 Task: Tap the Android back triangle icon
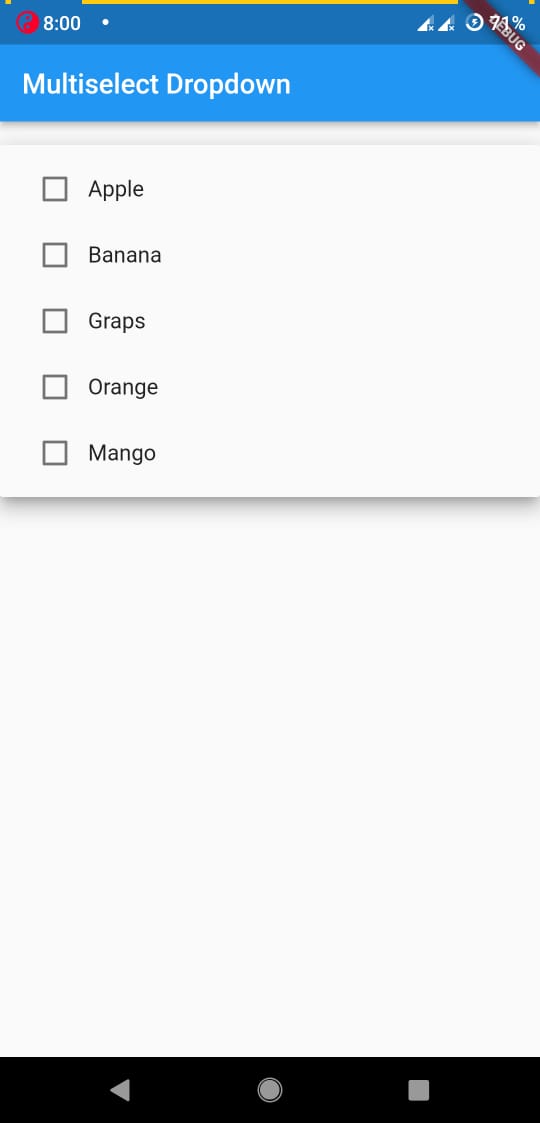pos(120,1090)
